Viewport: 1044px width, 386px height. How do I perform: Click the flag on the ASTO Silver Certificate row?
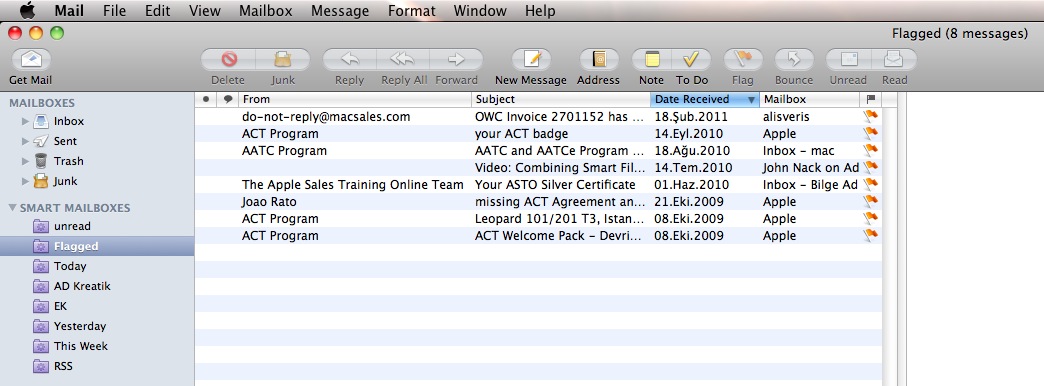point(871,185)
